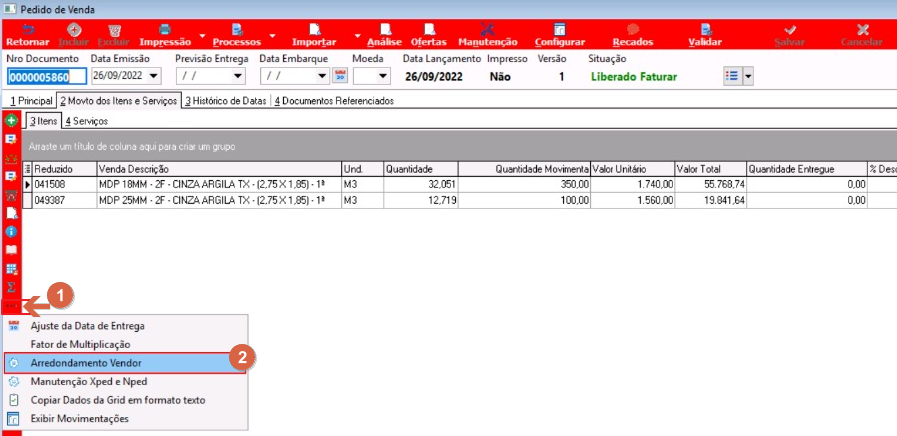Viewport: 897px width, 436px height.
Task: Expand the Impressão dropdown arrow
Action: [x=202, y=35]
